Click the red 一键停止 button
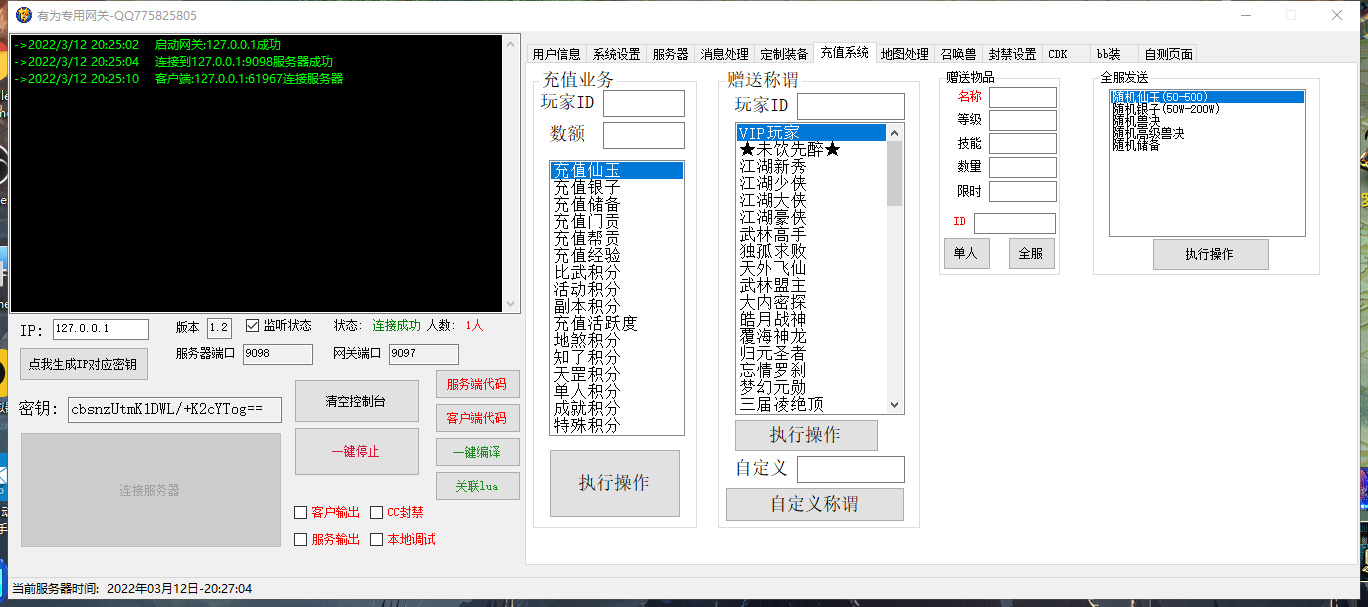Screen dimensions: 1368x607 (x=356, y=451)
